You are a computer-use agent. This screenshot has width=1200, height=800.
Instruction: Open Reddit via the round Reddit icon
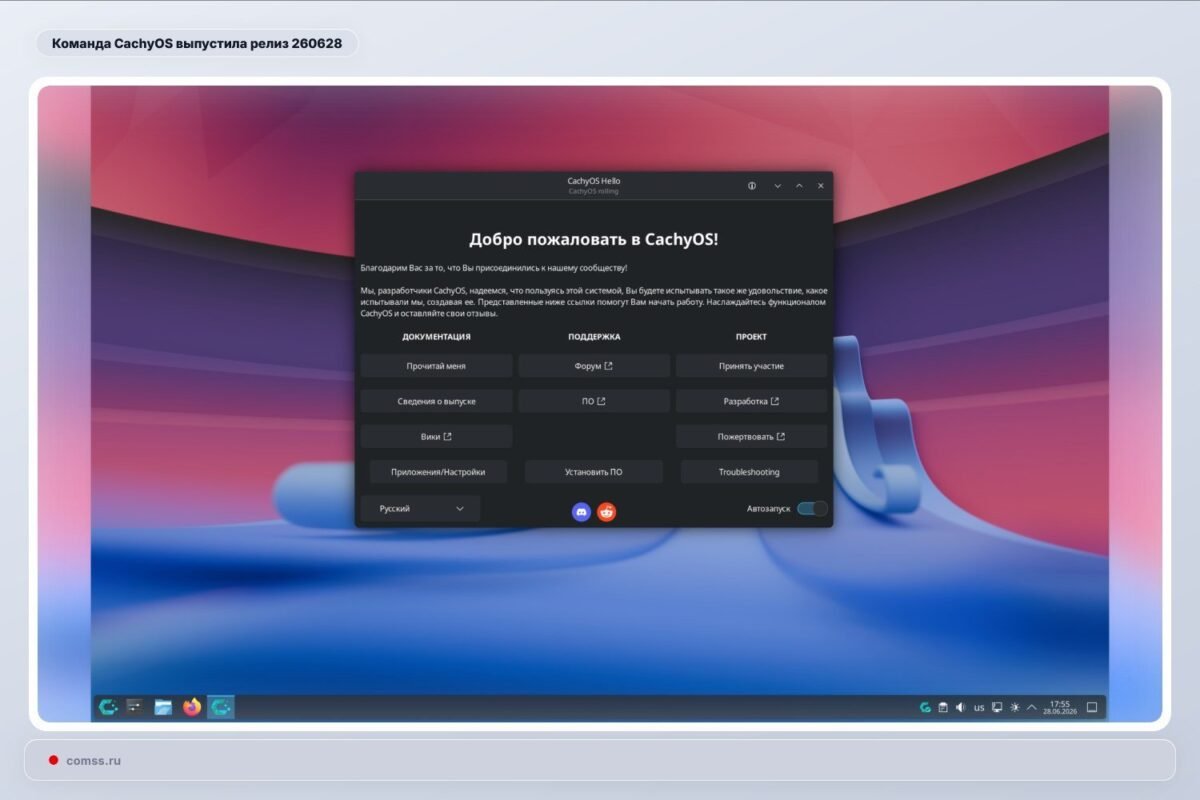click(x=607, y=512)
